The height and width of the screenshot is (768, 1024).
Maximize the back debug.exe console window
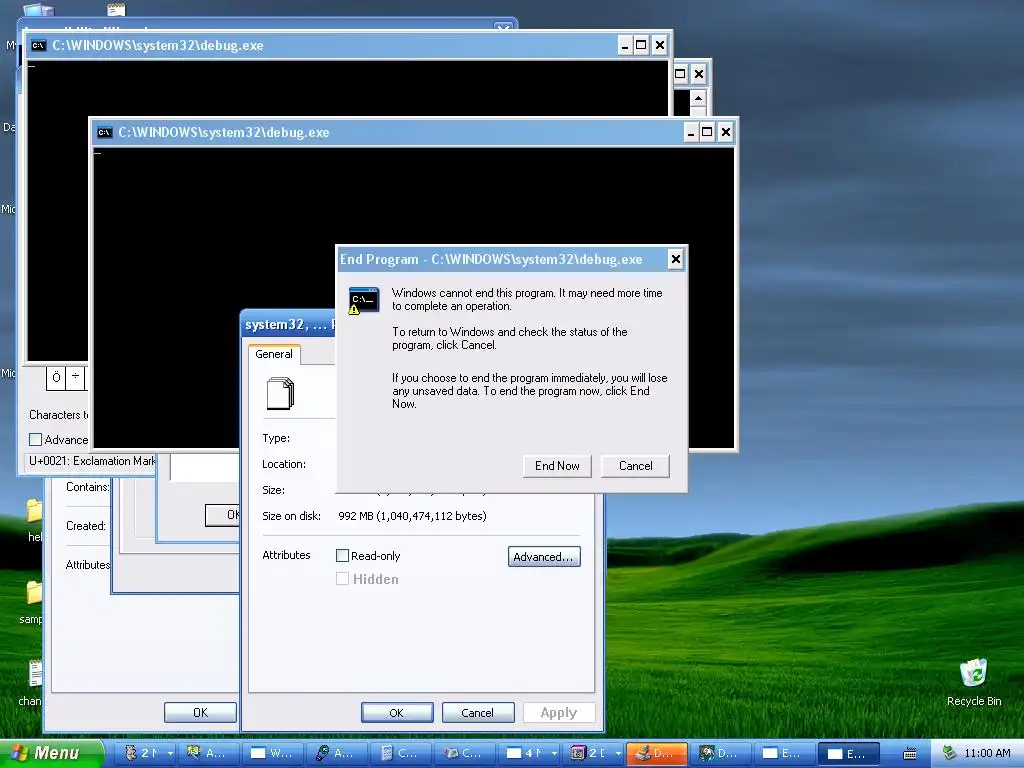(x=641, y=45)
